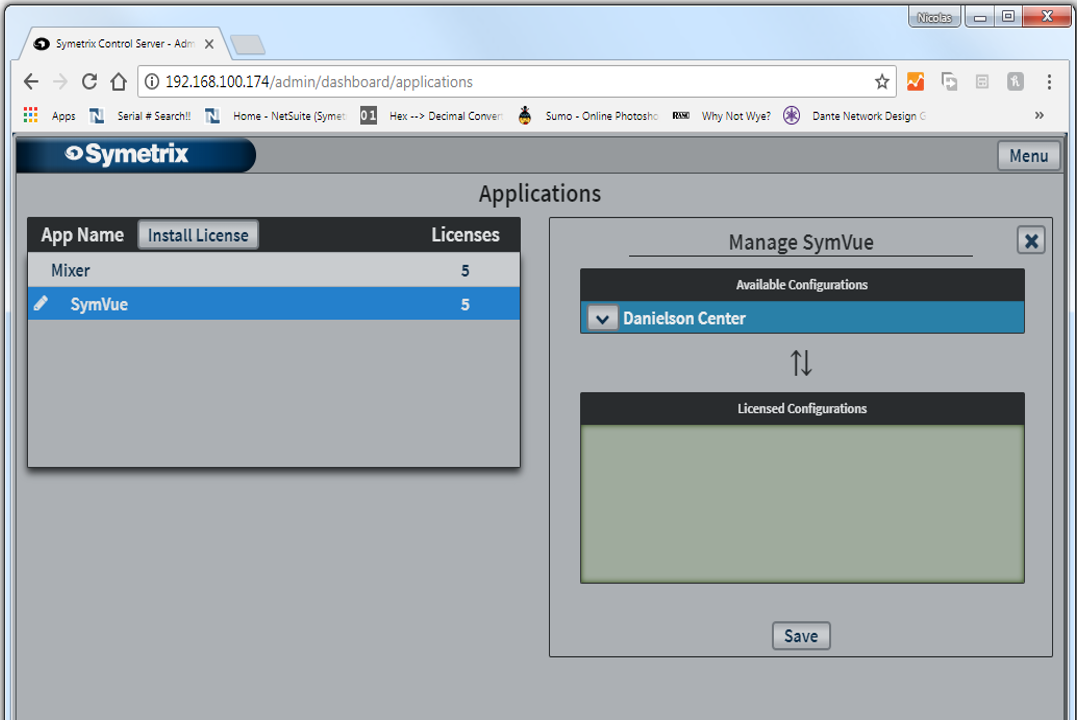Click the up-down transfer arrows icon
Screen dimensions: 1077x720
point(801,363)
